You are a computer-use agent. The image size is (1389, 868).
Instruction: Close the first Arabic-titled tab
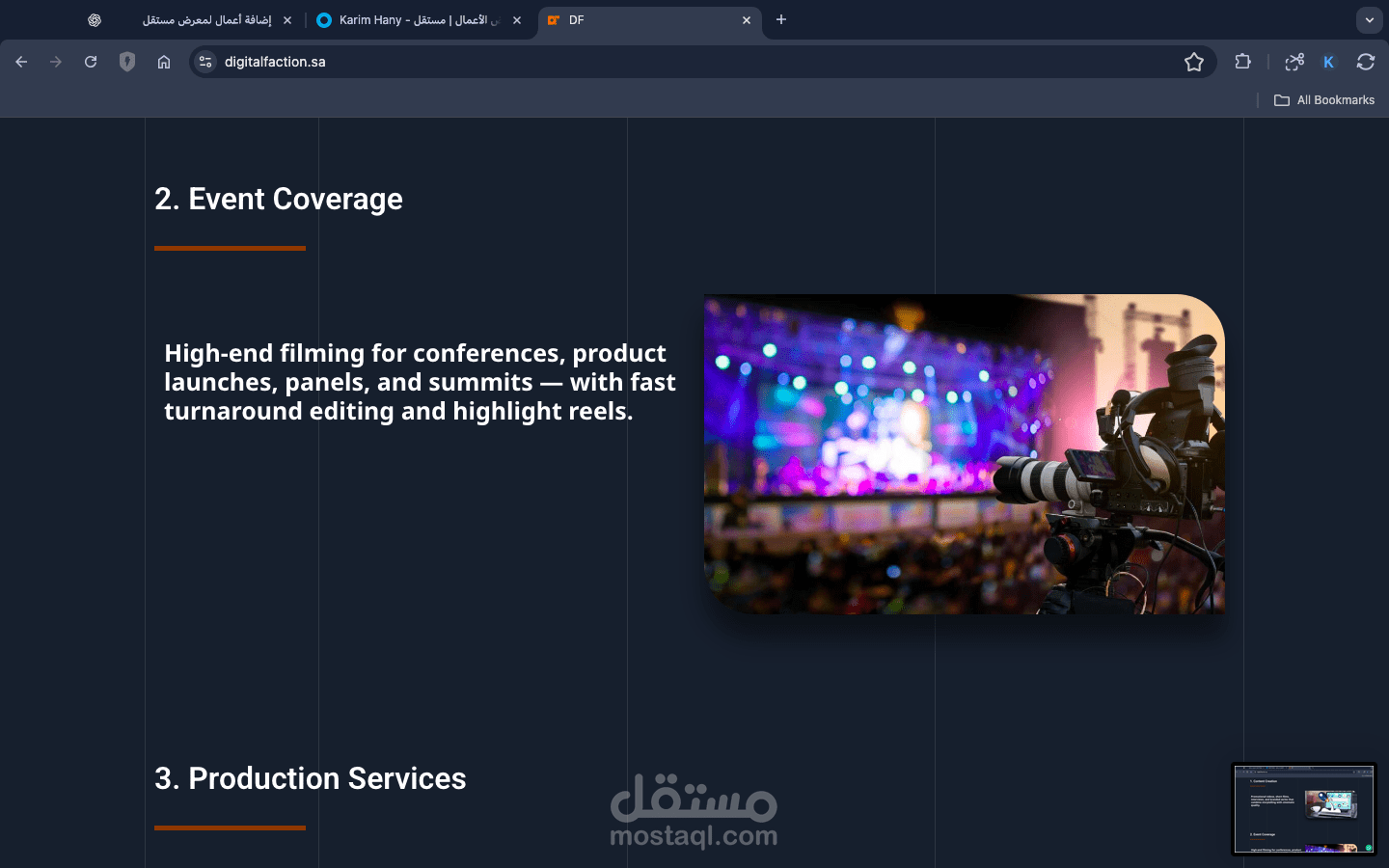pos(287,20)
